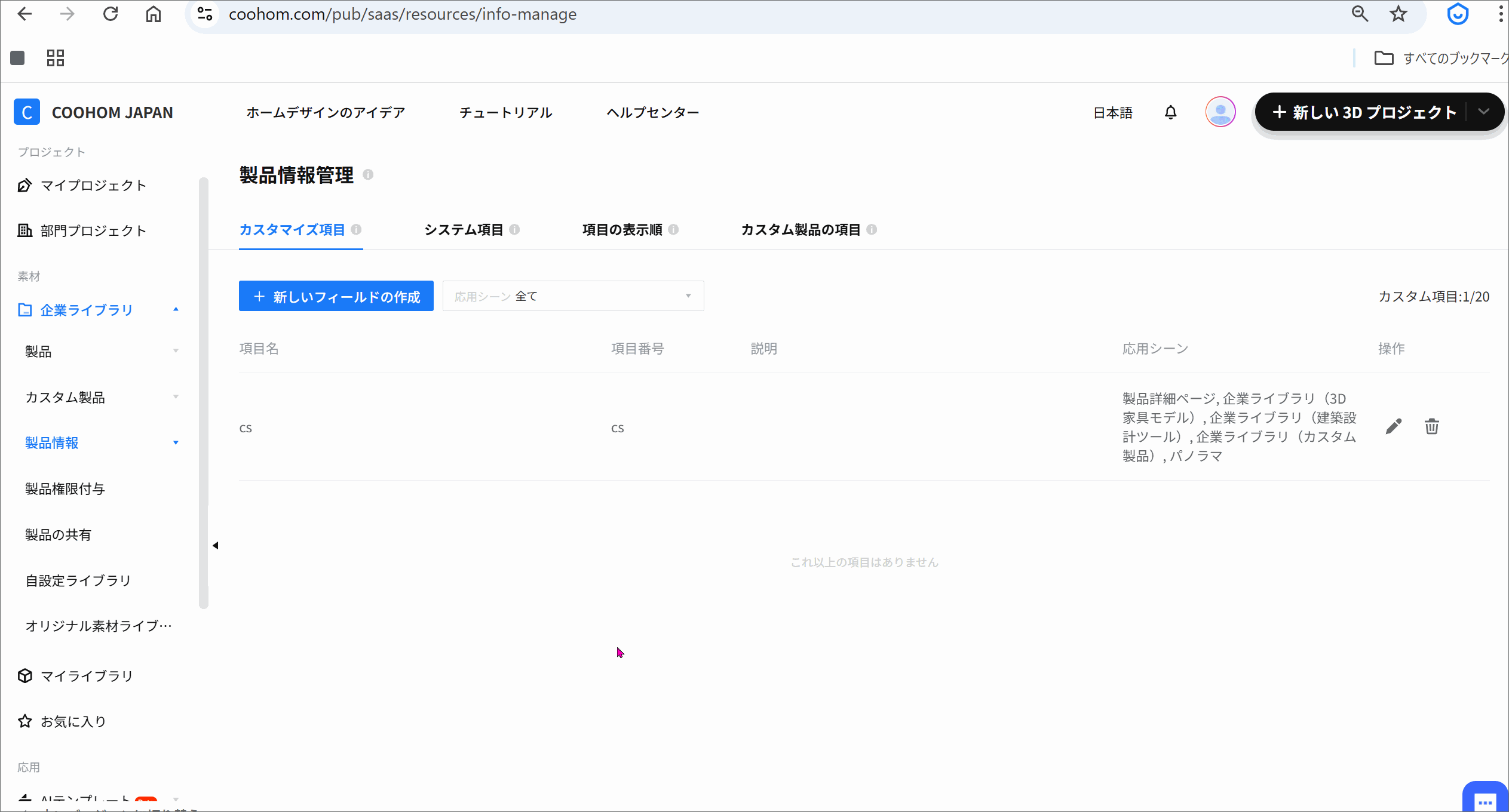This screenshot has width=1509, height=812.
Task: Click the browser back arrow
Action: (24, 14)
